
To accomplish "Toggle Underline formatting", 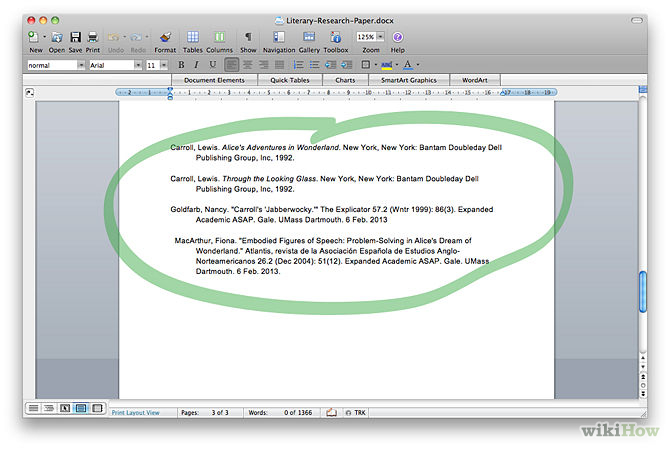I will (212, 65).
